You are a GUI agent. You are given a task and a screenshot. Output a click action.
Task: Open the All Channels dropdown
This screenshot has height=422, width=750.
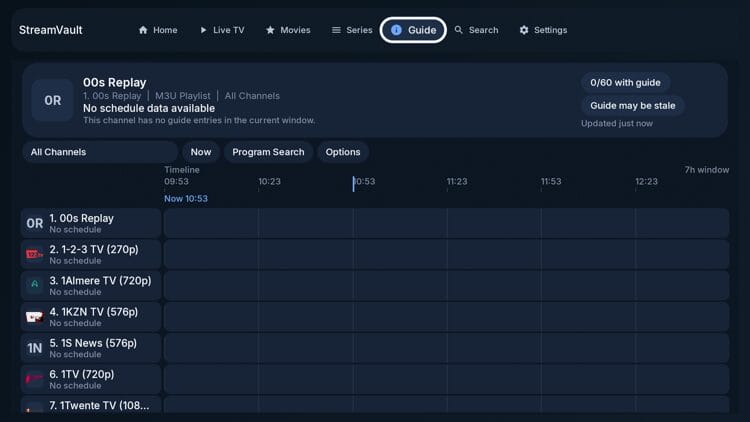tap(99, 152)
